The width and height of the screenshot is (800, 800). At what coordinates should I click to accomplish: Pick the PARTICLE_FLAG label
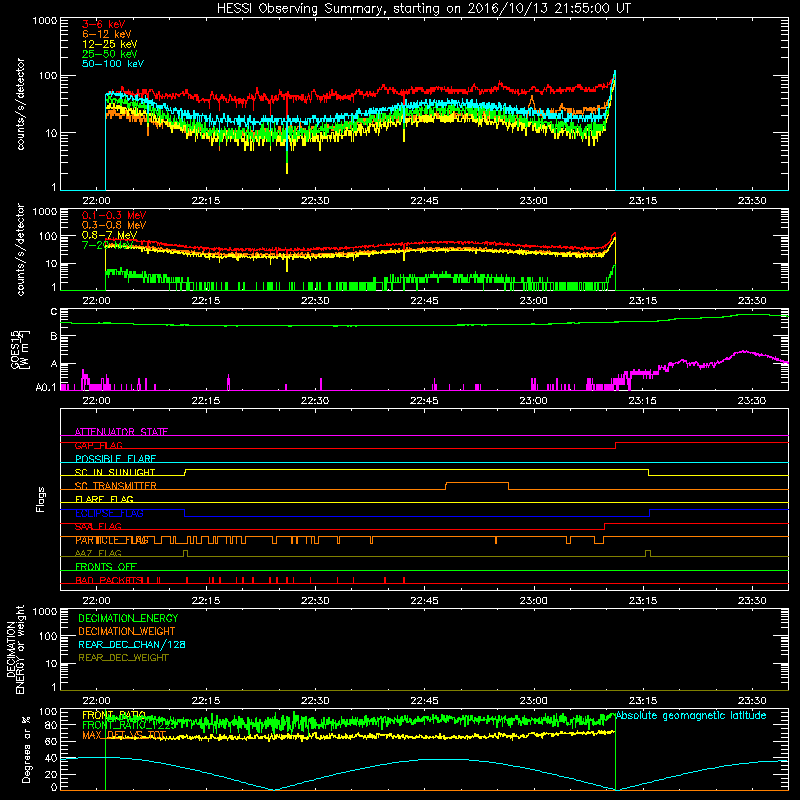pyautogui.click(x=112, y=540)
